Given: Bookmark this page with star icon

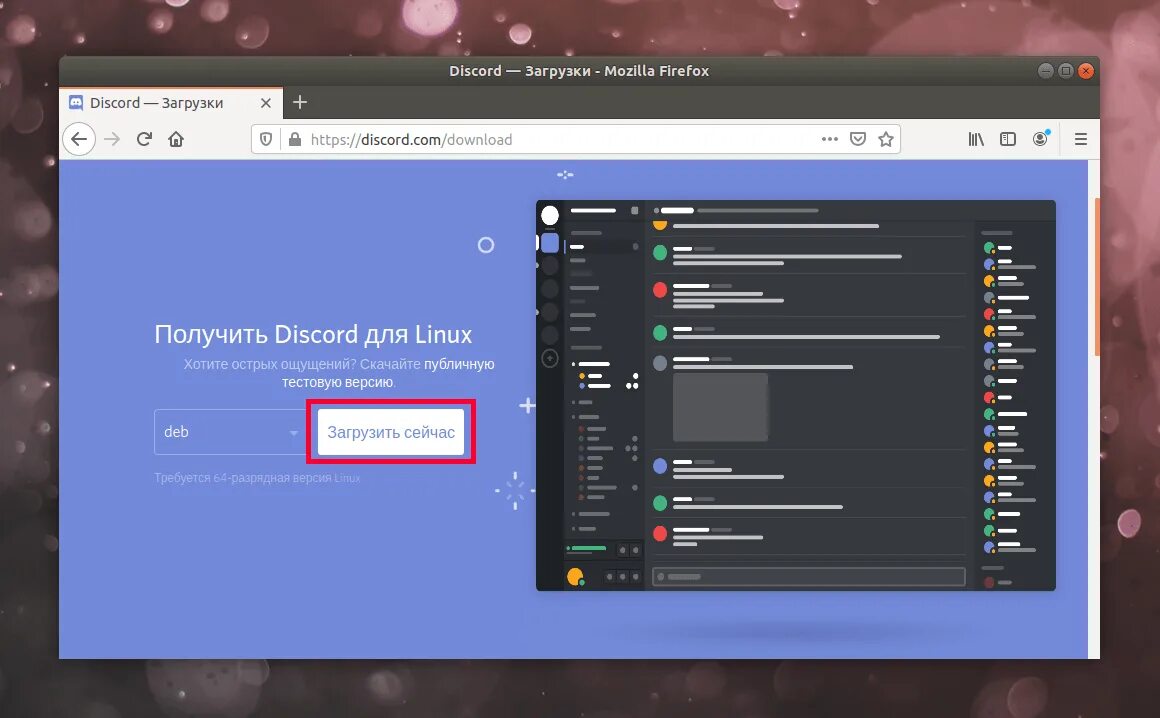Looking at the screenshot, I should [x=886, y=139].
